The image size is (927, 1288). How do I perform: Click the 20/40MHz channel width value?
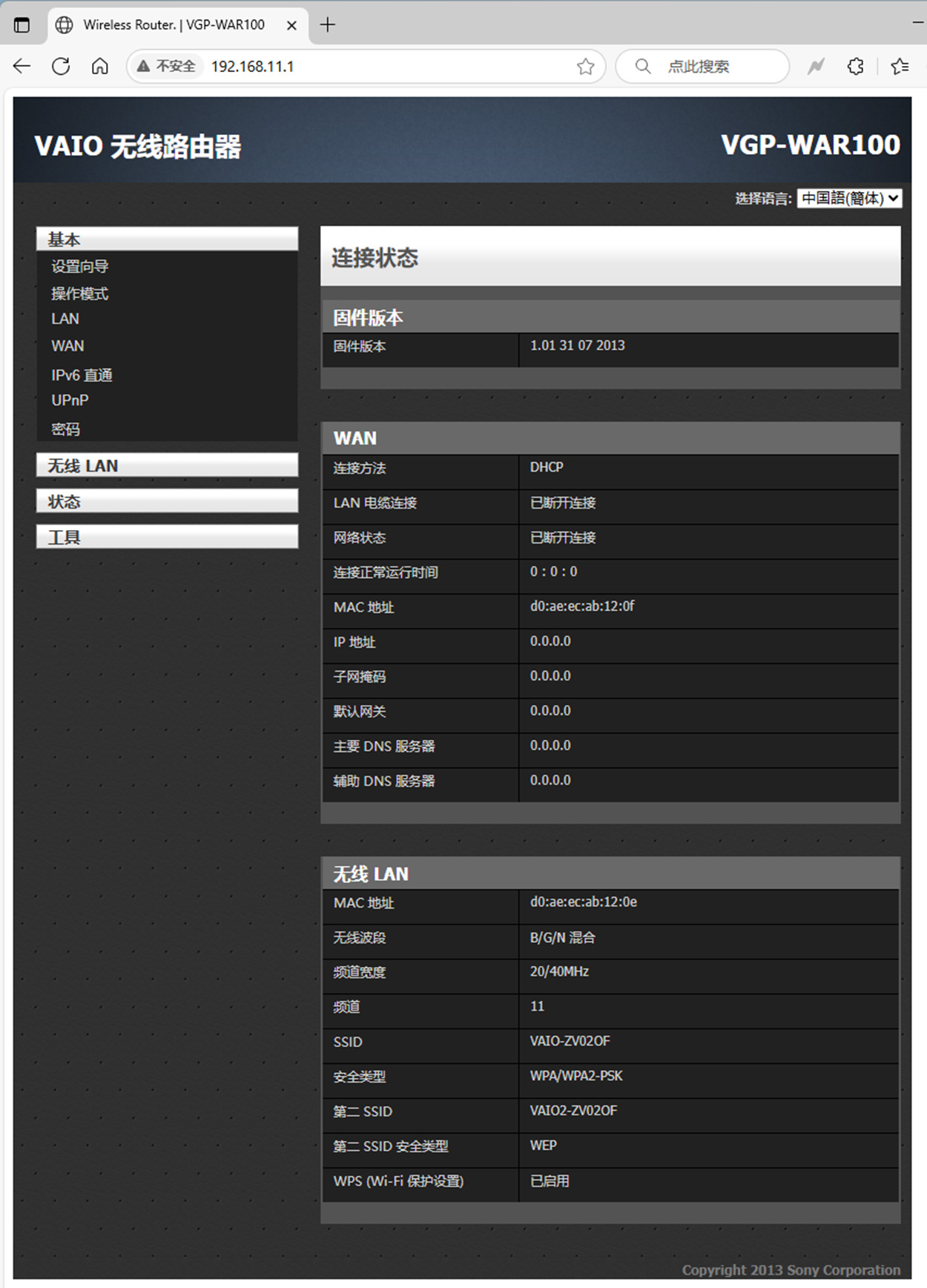[559, 971]
